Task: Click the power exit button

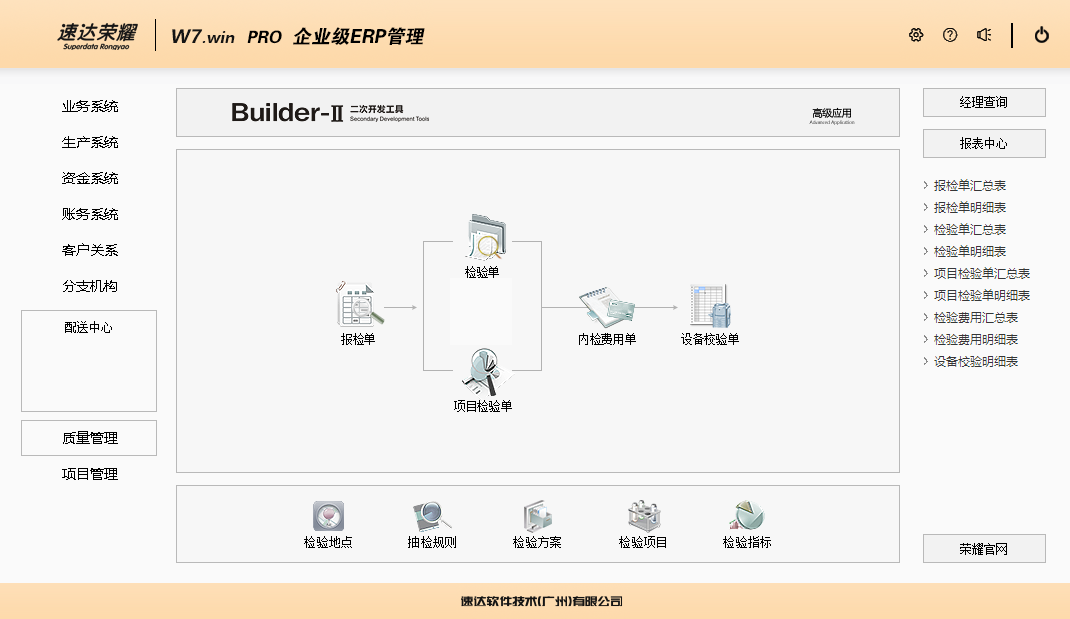Action: [1042, 35]
